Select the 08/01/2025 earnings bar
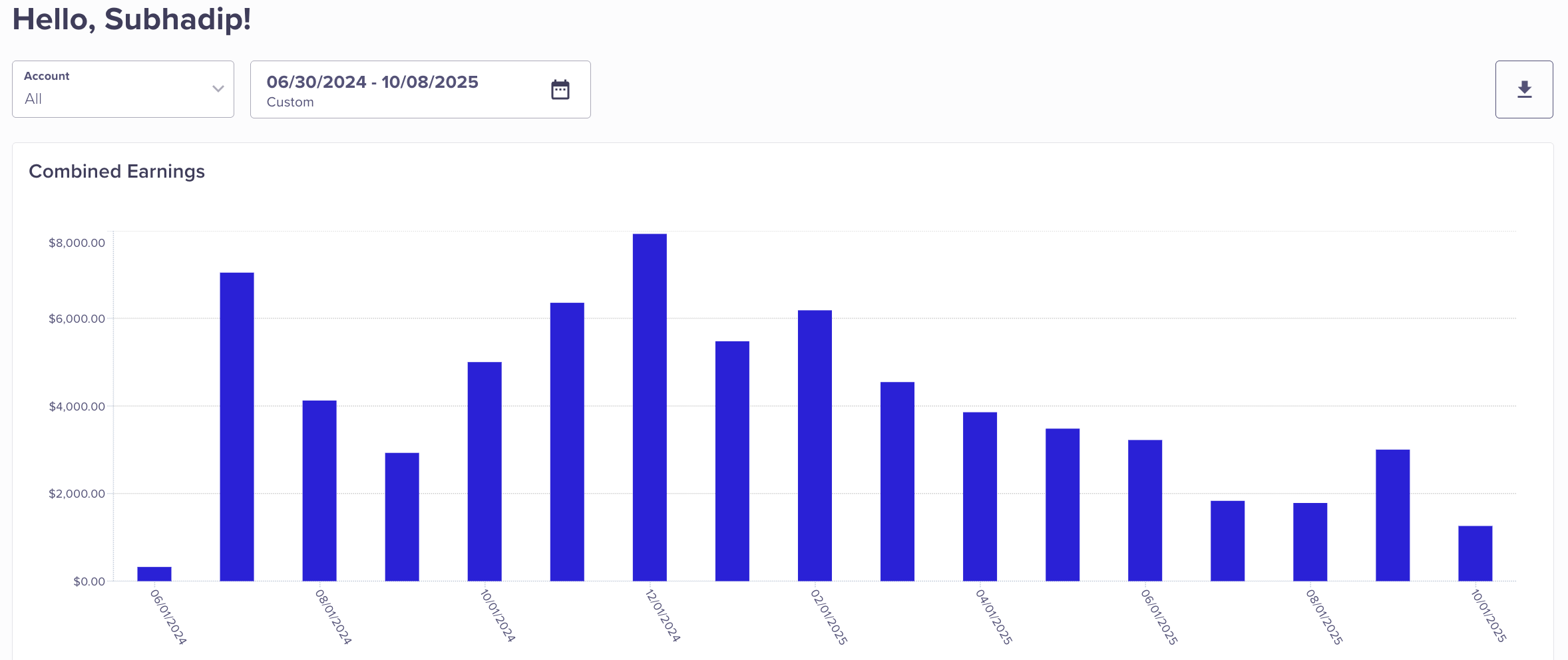Screen dimensions: 1568x660 [1310, 542]
